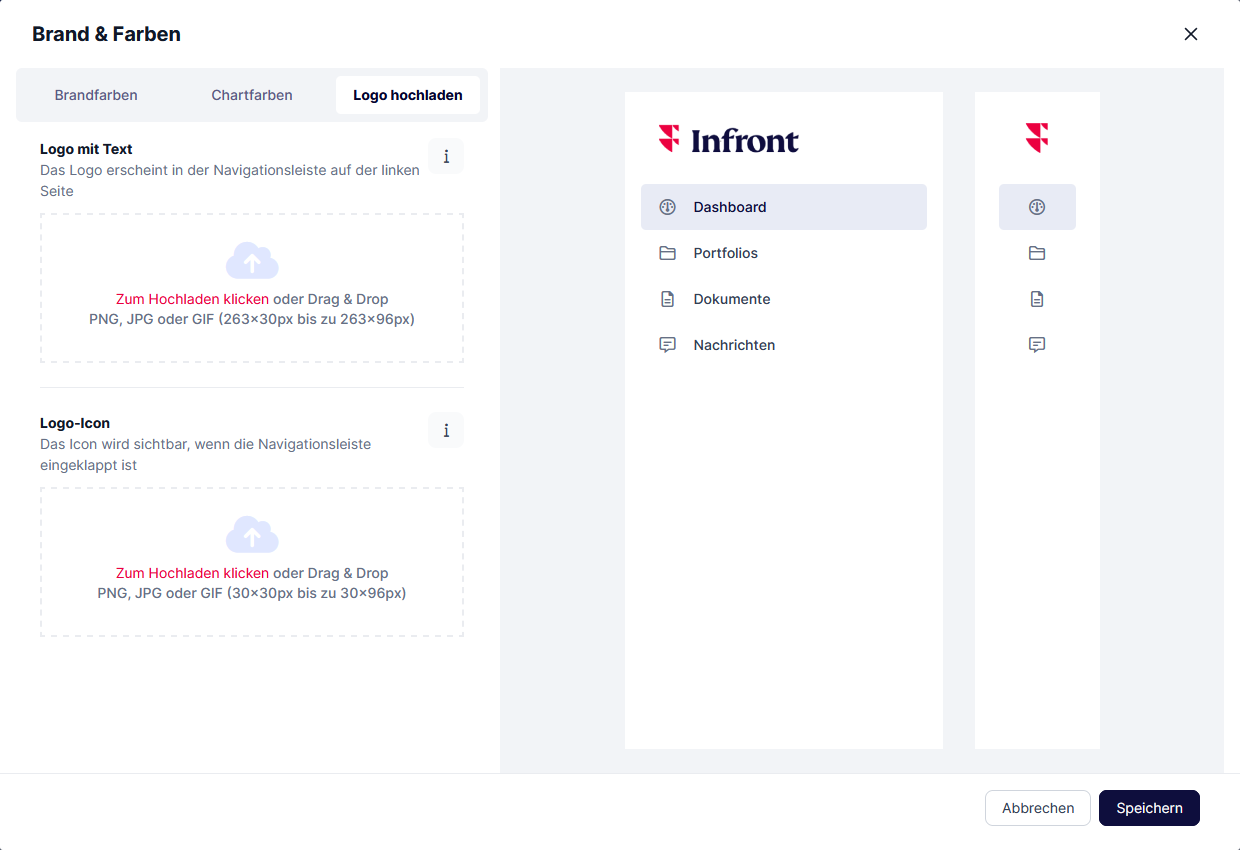Click the document icon in collapsed sidebar preview
This screenshot has height=850, width=1240.
click(1037, 299)
